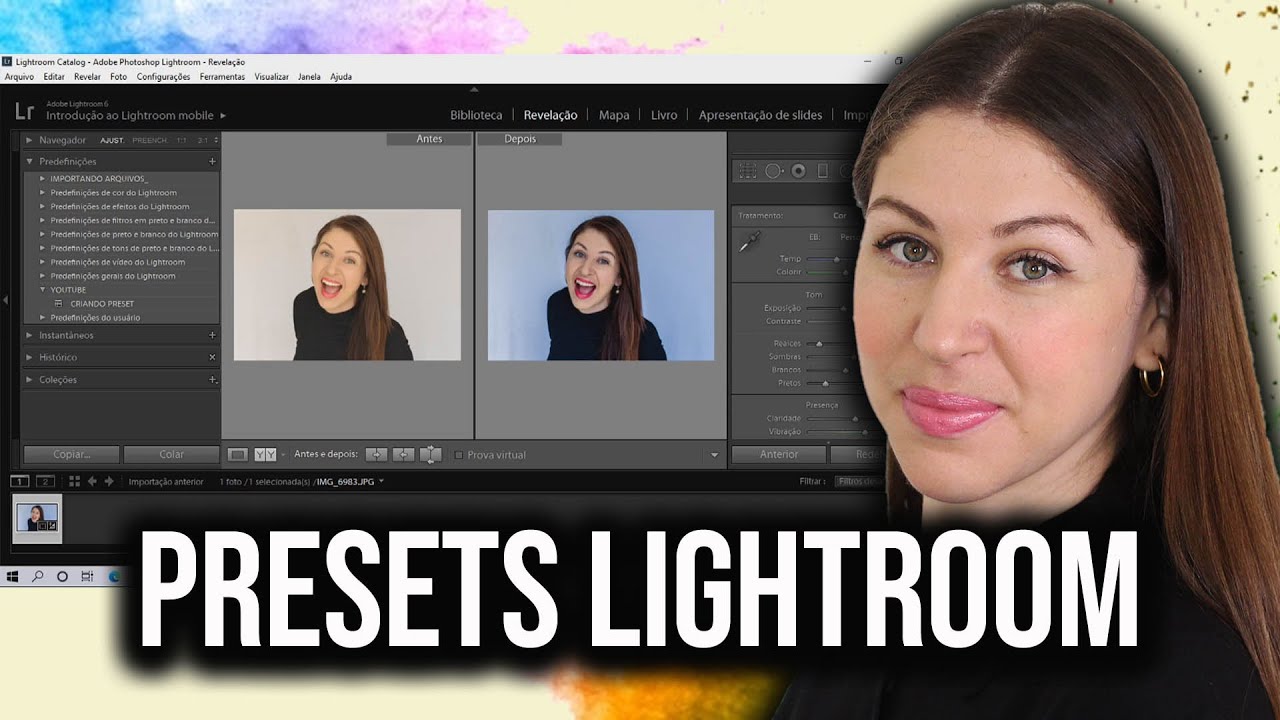Switch to Apresentação de slides module

tap(760, 115)
